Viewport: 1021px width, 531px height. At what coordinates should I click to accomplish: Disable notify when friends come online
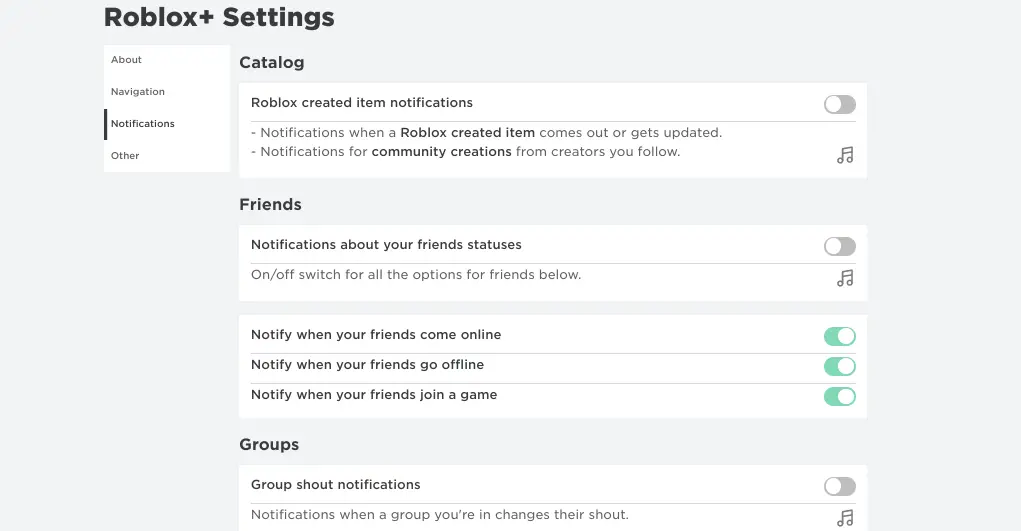click(x=839, y=336)
